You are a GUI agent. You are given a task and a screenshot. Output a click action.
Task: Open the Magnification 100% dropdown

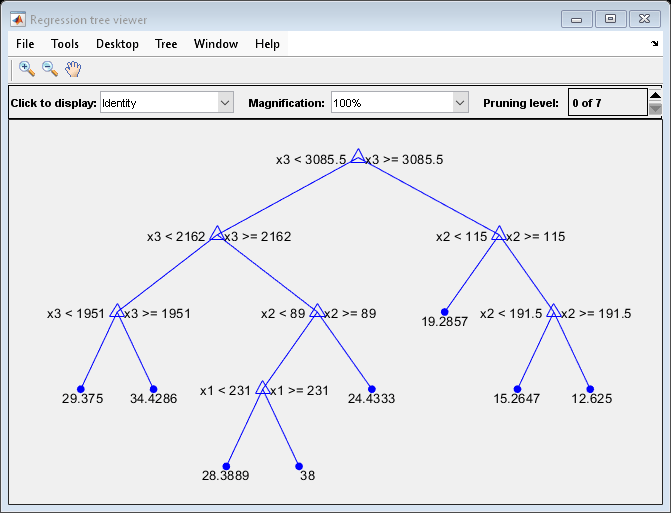[x=400, y=103]
